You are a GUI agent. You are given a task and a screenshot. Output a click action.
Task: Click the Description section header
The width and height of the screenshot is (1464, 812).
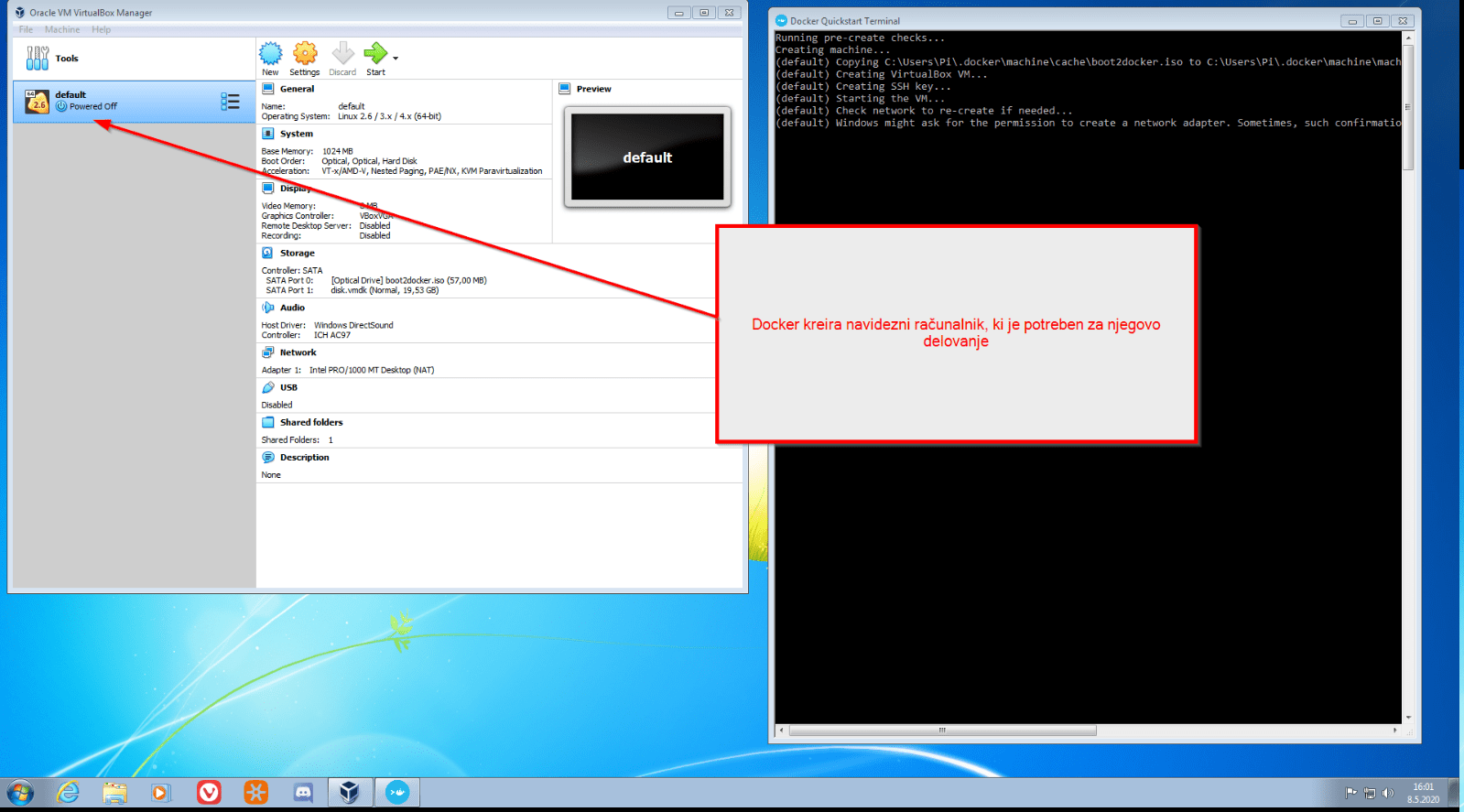[x=304, y=457]
